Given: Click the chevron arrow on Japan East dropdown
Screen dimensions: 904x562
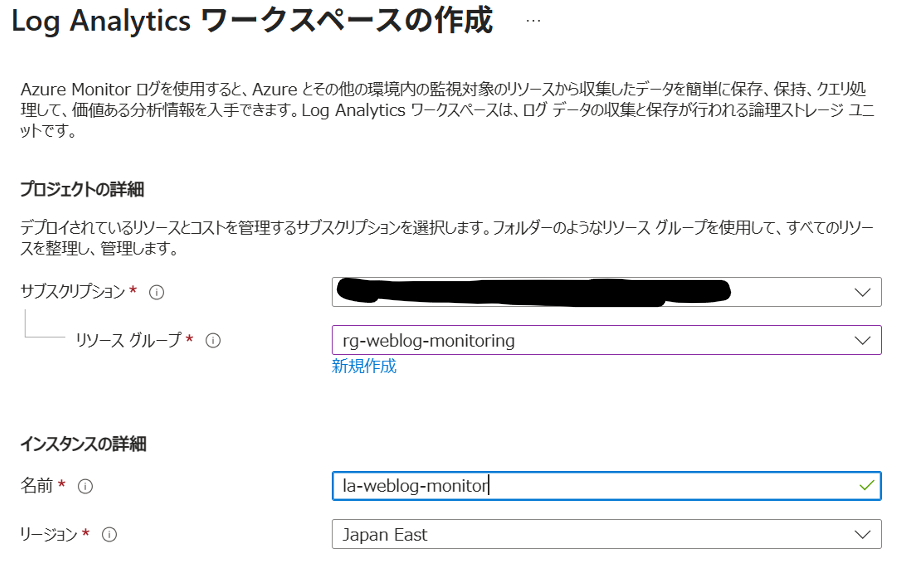Looking at the screenshot, I should (x=863, y=535).
